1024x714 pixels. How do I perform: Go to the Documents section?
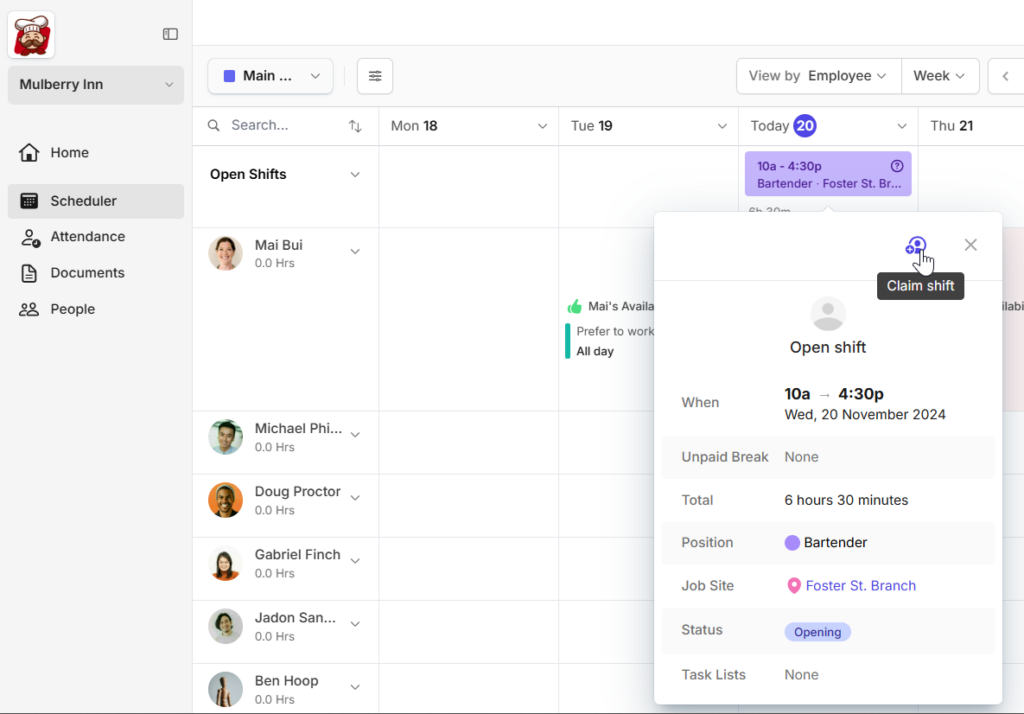(87, 273)
